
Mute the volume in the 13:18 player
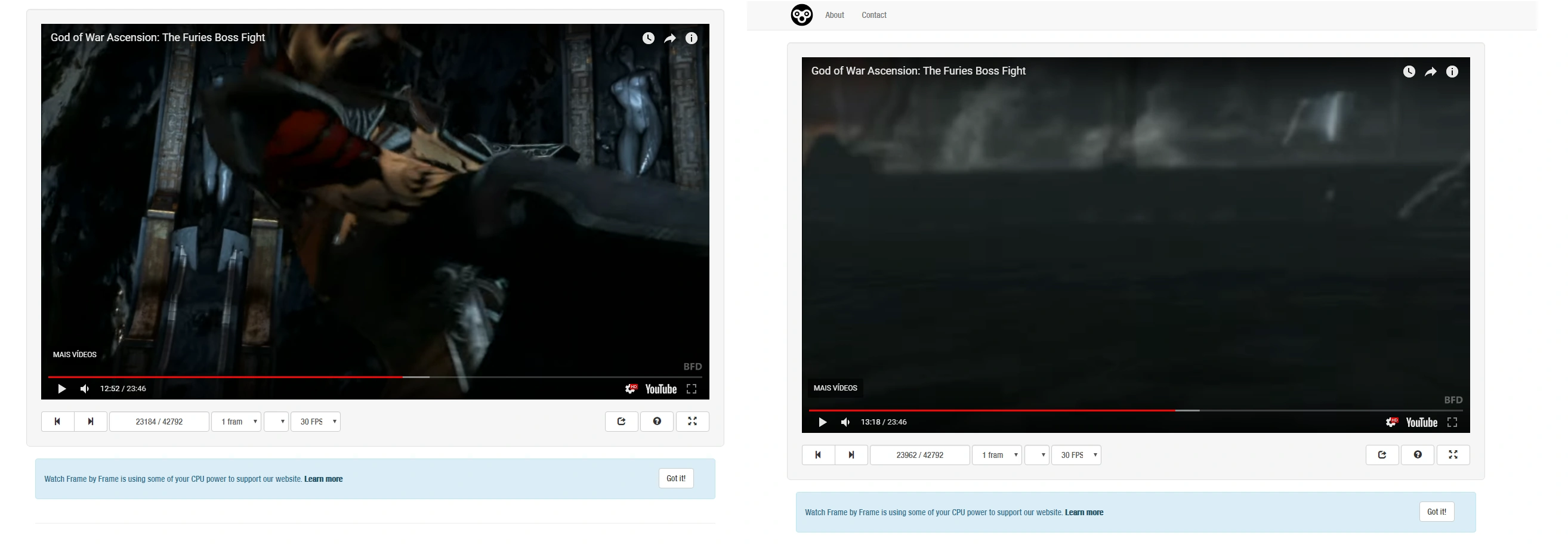pyautogui.click(x=845, y=422)
